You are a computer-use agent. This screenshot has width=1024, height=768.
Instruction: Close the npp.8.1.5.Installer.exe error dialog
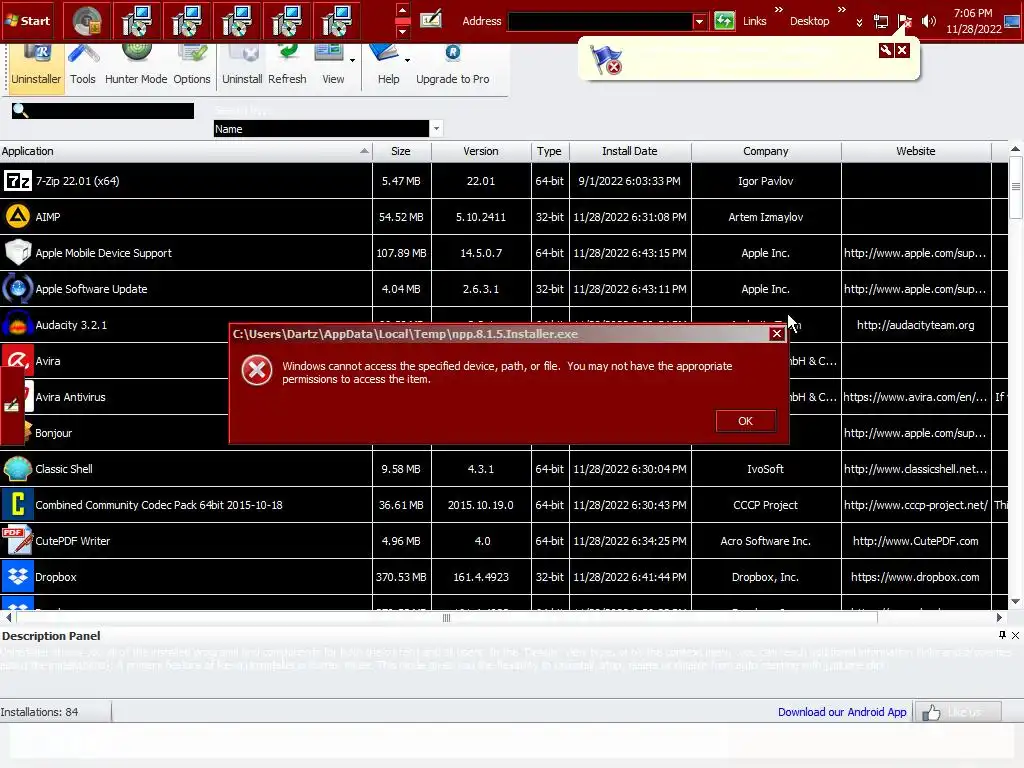coord(776,334)
